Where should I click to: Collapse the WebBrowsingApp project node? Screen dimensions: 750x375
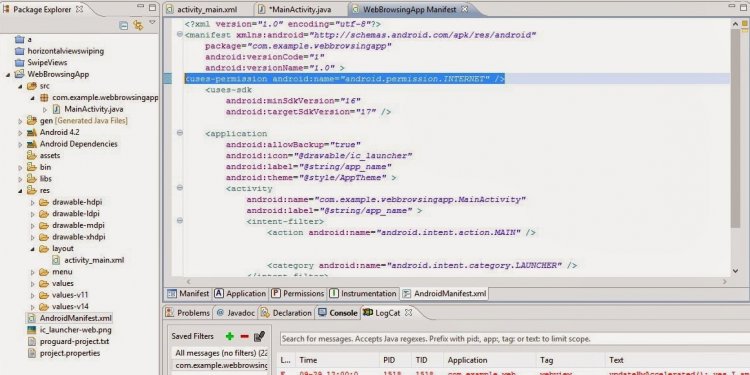(x=8, y=75)
